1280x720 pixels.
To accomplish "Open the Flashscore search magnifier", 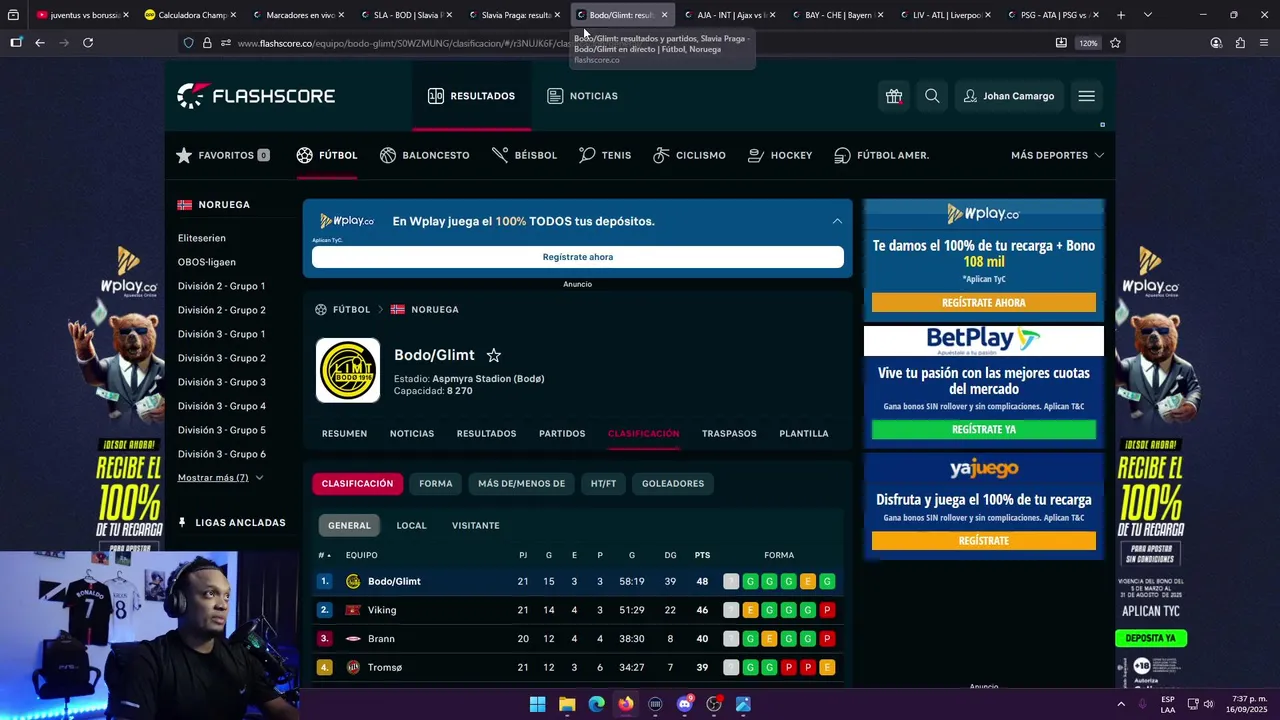I will [932, 96].
